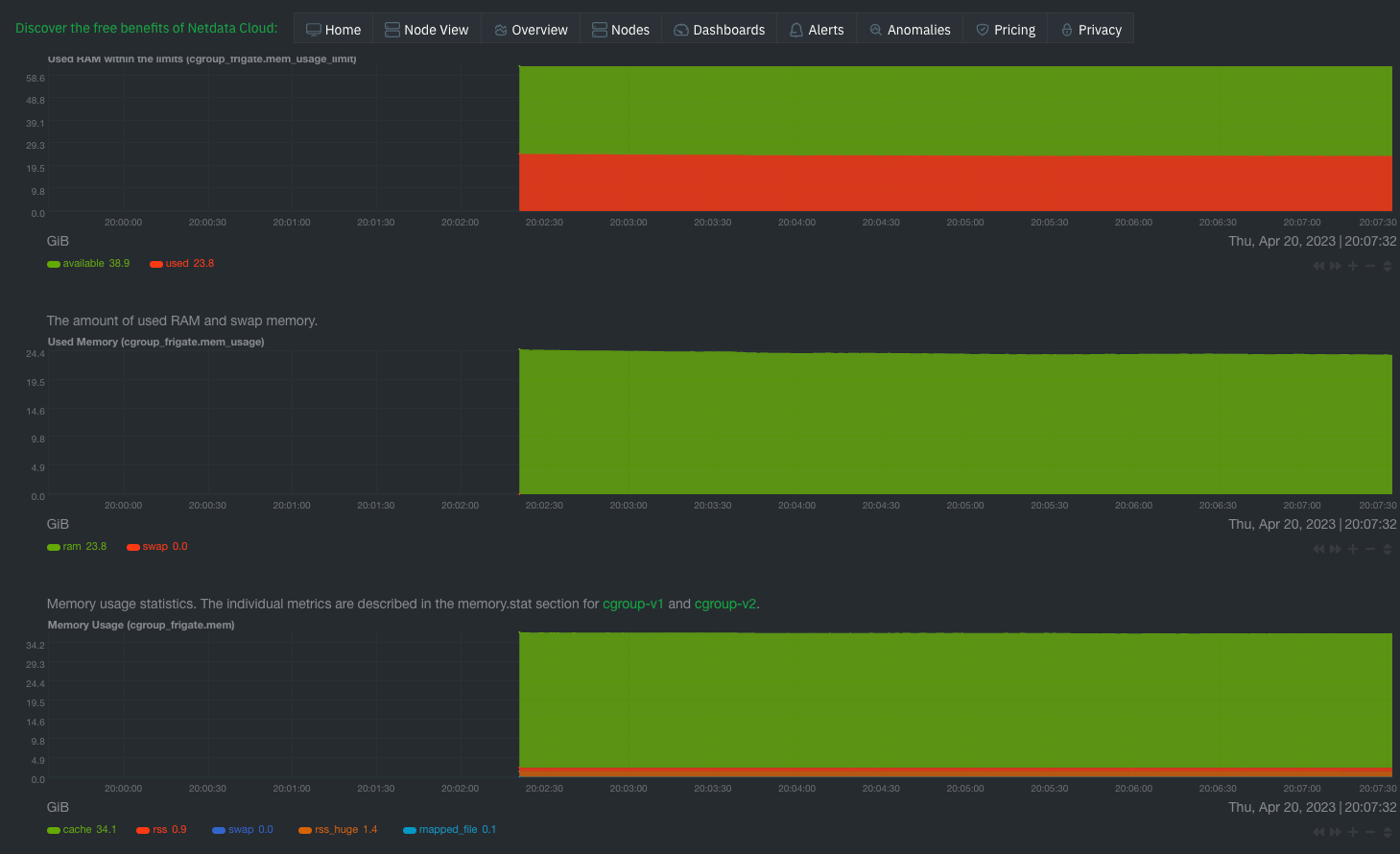Pan left on the Used Memory chart

coord(1318,549)
